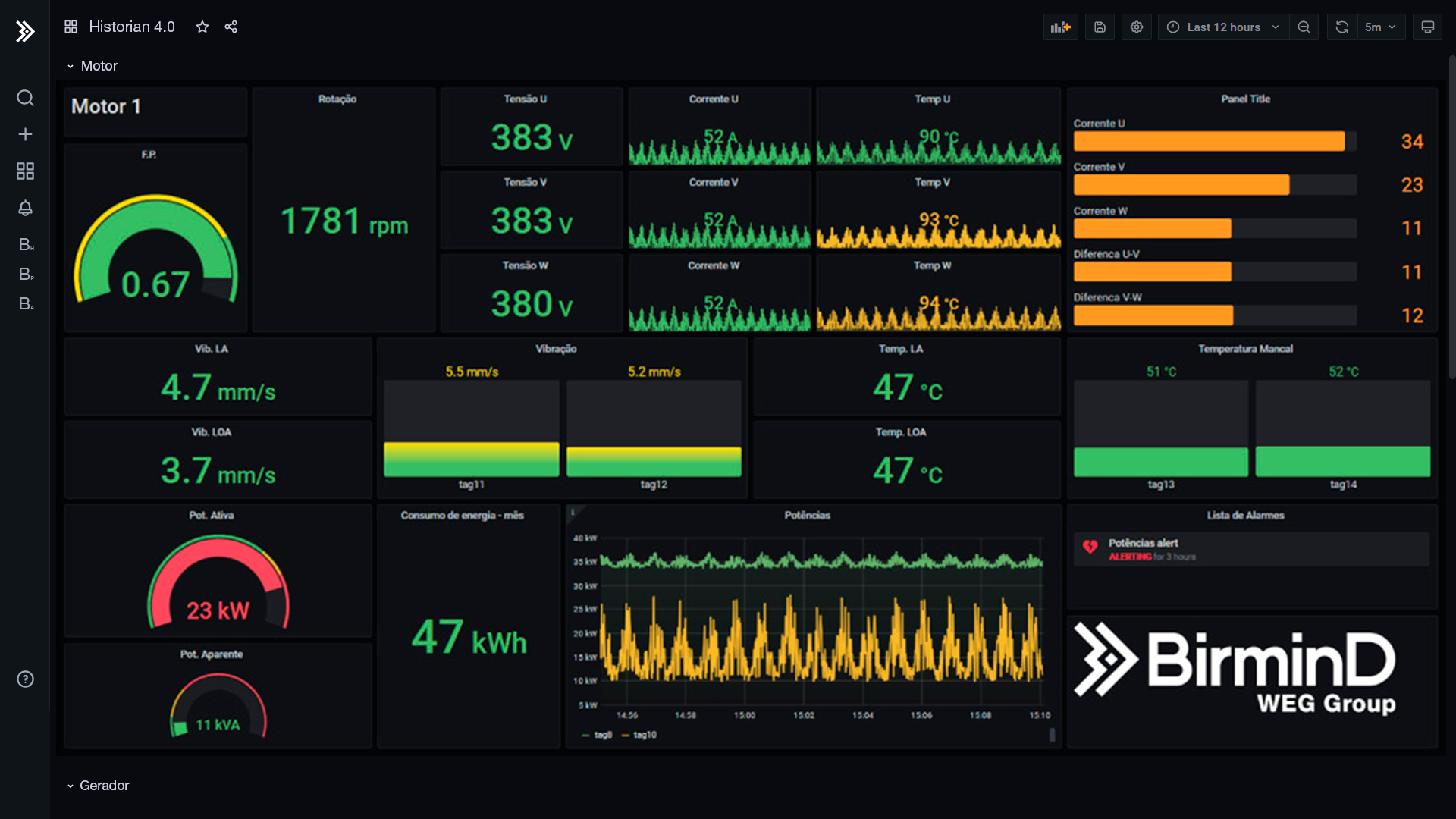The height and width of the screenshot is (819, 1456).
Task: Click the Tensão W 380 V value
Action: [532, 304]
